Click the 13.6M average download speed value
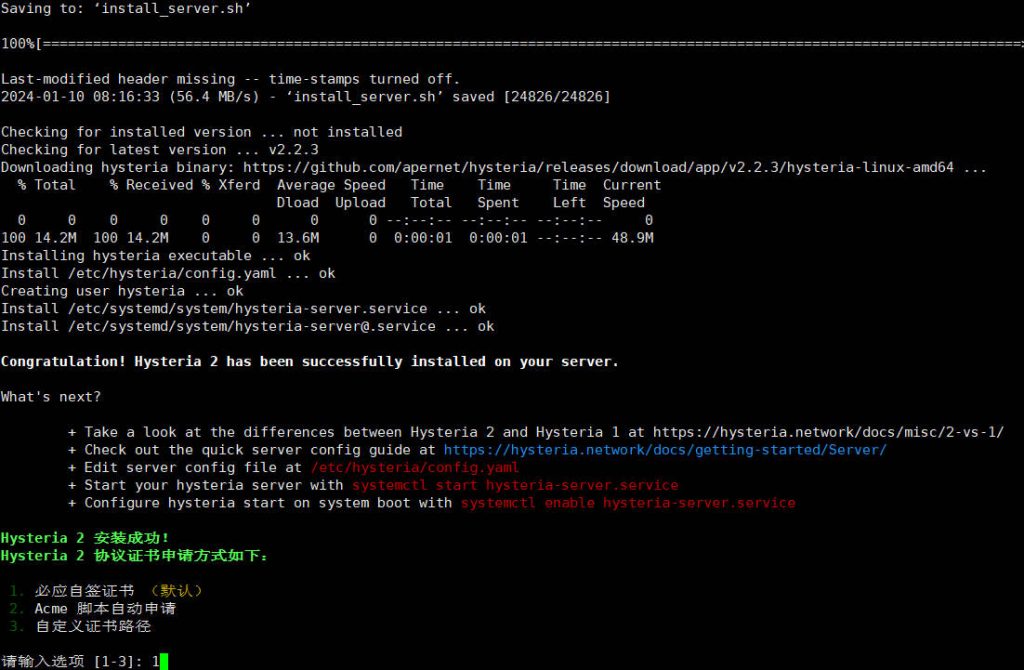The image size is (1024, 670). click(x=298, y=238)
